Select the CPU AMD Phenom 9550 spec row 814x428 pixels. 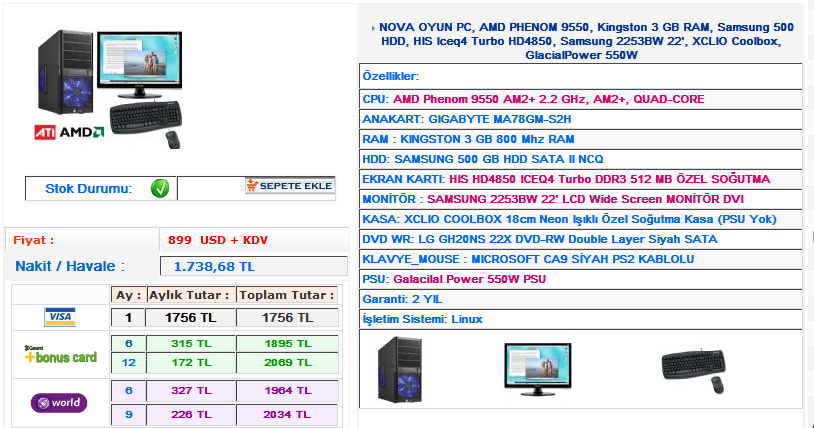click(580, 99)
